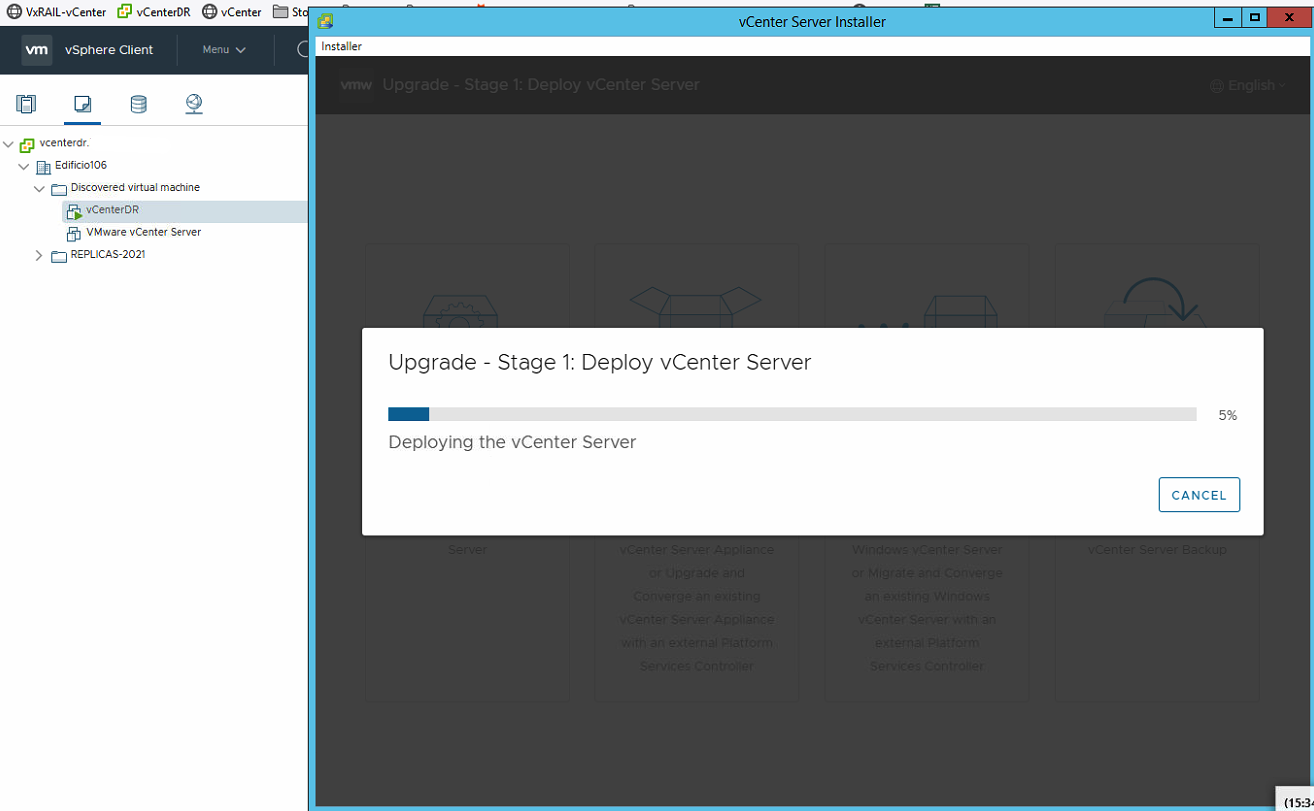Collapse the Discovered virtual machine folder

(x=40, y=188)
